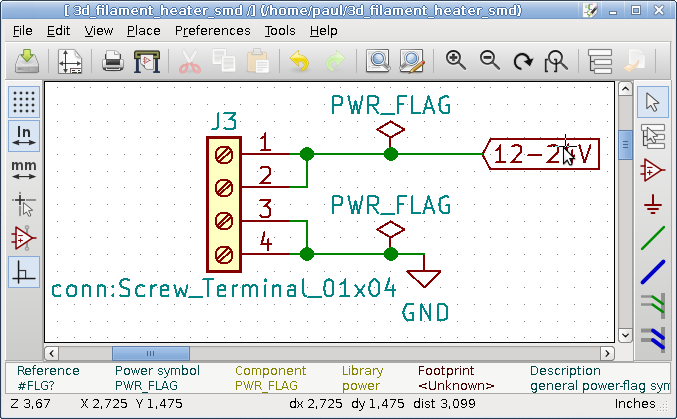Open the Preferences menu

click(212, 31)
